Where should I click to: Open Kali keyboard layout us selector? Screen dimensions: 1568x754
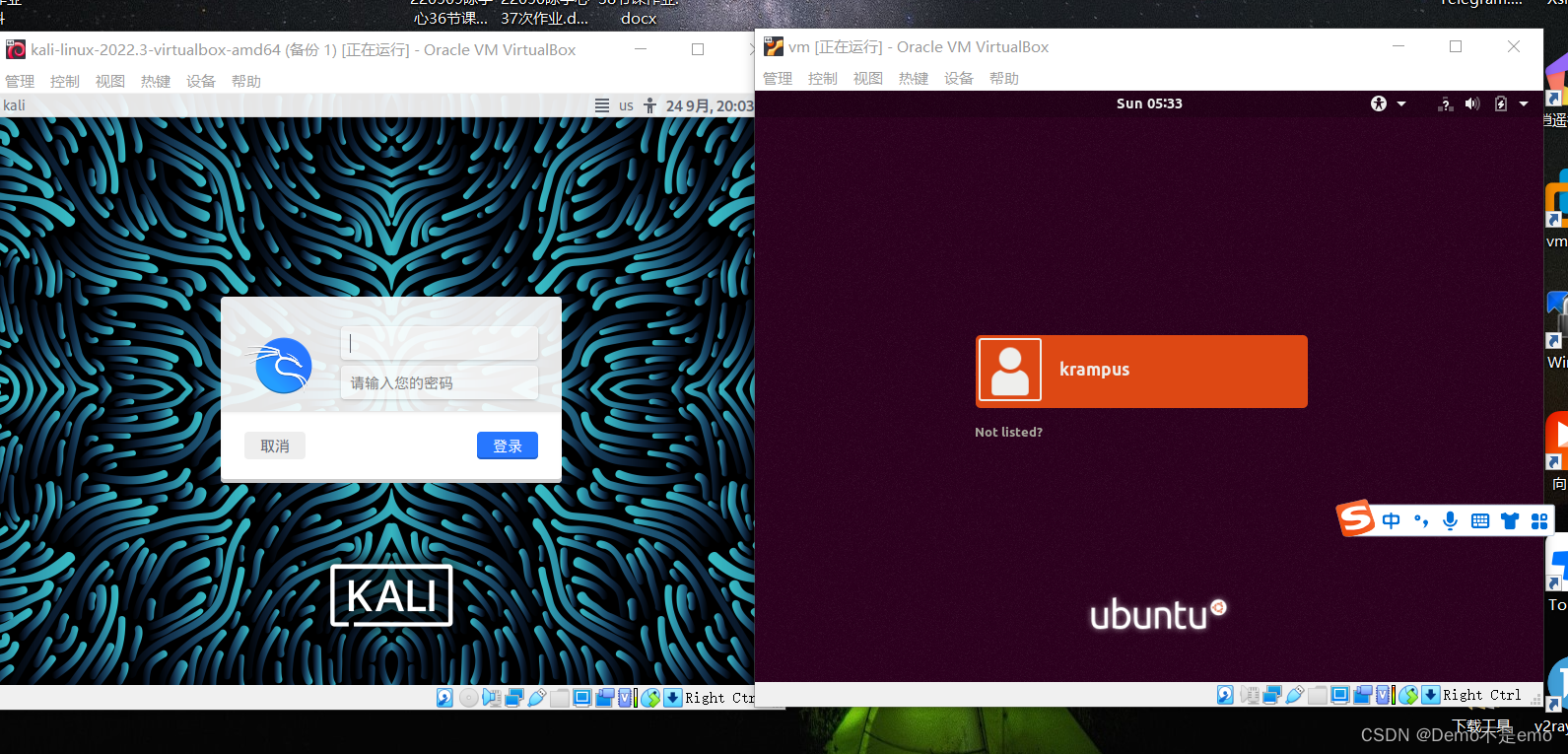pos(626,105)
